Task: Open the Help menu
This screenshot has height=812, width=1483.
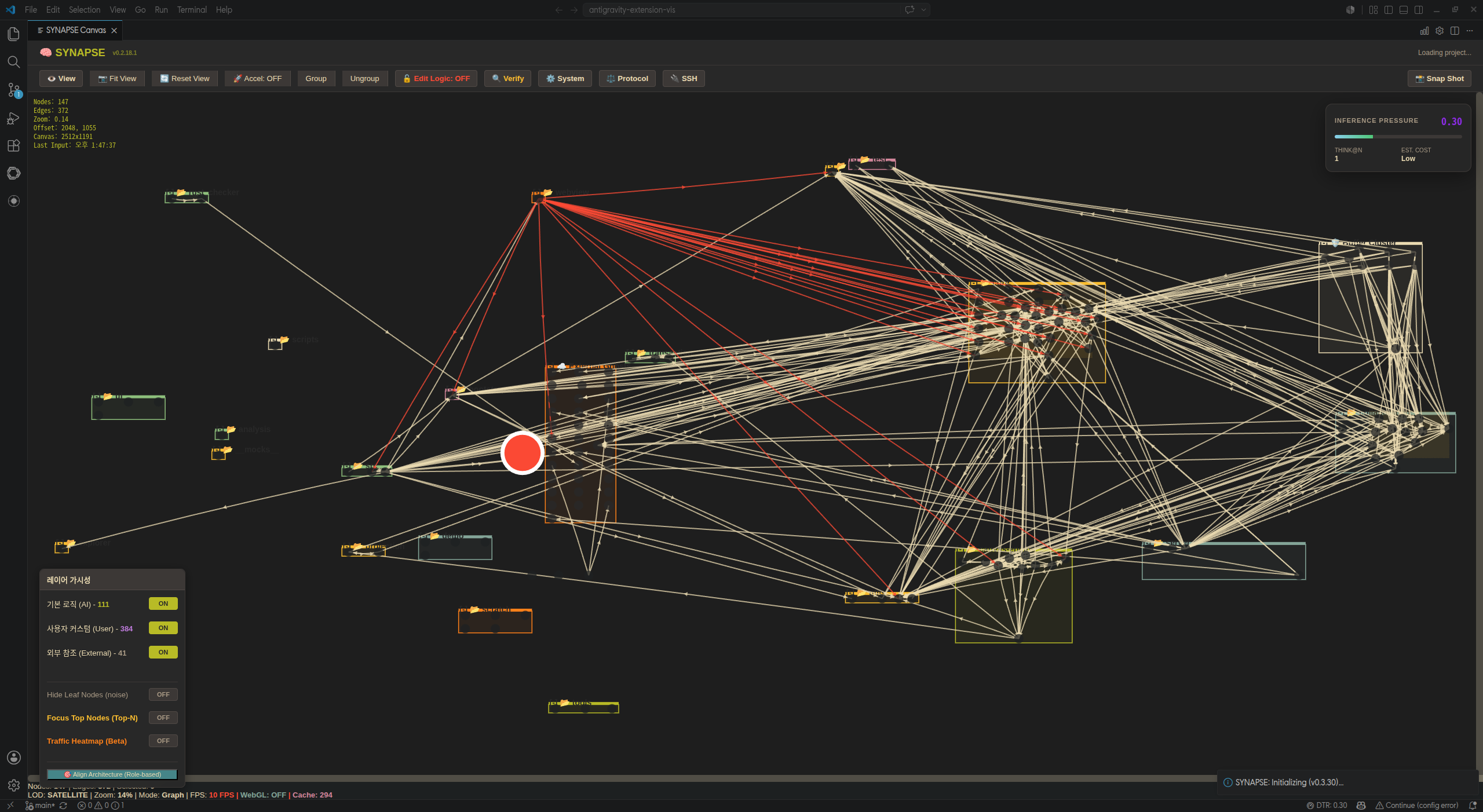Action: pyautogui.click(x=224, y=10)
